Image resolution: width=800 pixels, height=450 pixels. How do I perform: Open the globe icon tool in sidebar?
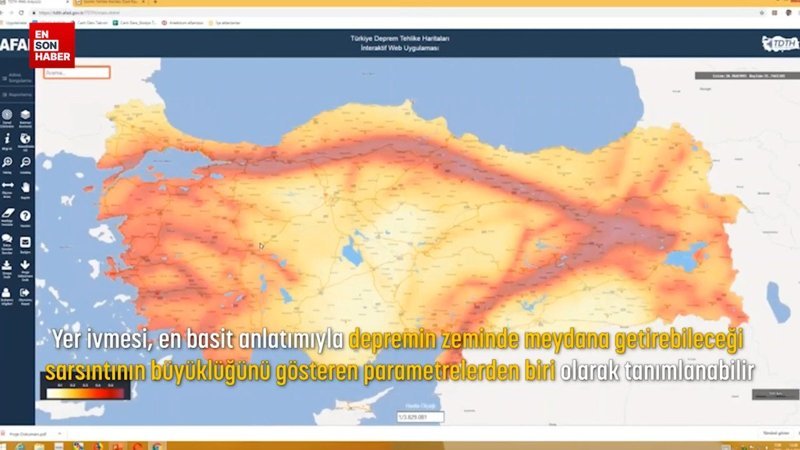point(26,140)
